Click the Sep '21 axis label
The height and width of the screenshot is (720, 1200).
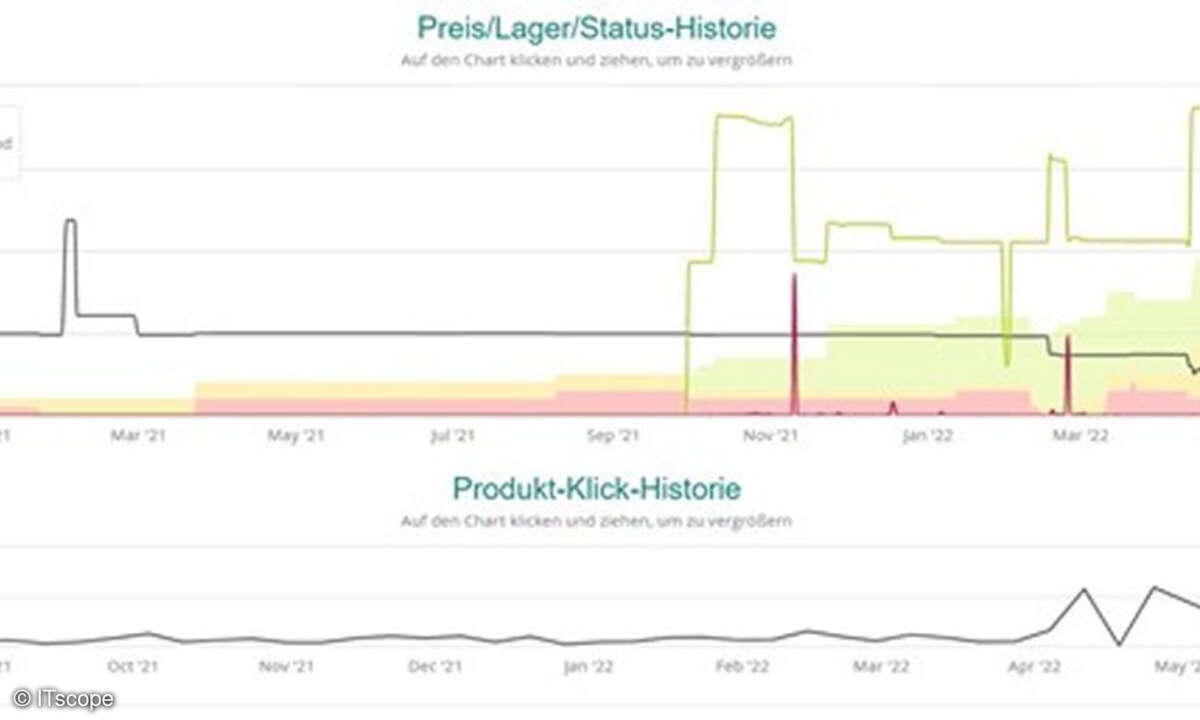click(613, 435)
